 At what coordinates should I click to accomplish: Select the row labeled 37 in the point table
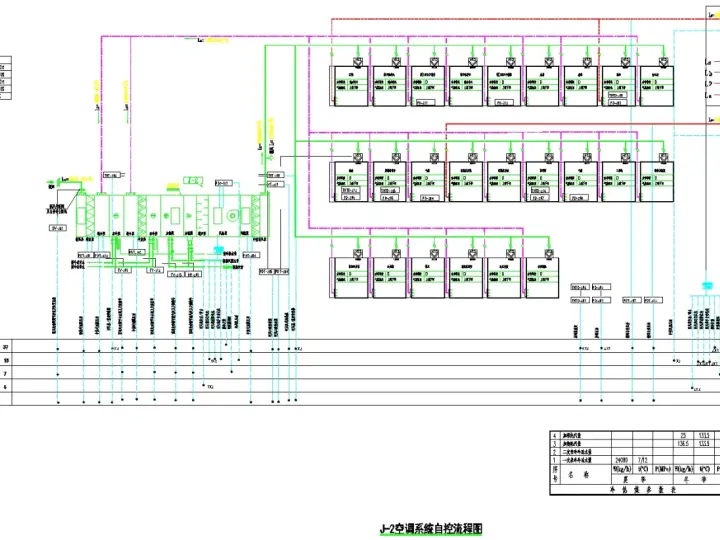[360, 347]
